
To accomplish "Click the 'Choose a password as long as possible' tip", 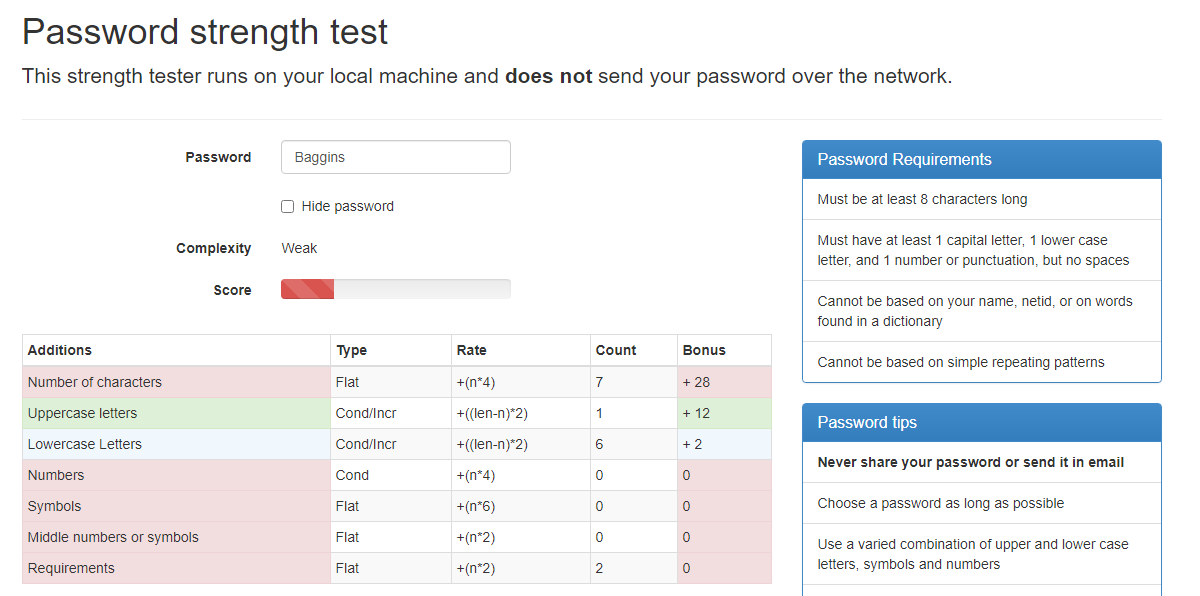I will coord(940,503).
